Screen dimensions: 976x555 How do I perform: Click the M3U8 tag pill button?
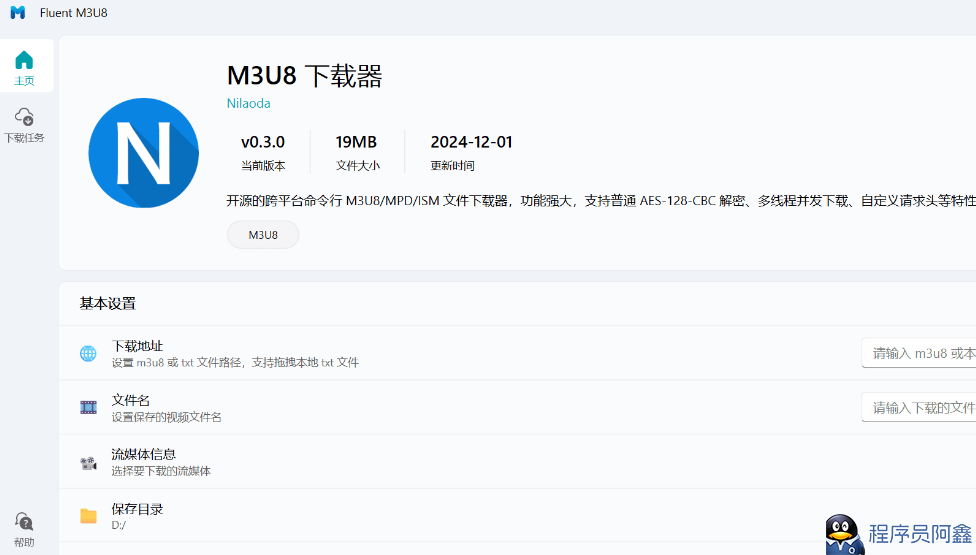(x=263, y=235)
